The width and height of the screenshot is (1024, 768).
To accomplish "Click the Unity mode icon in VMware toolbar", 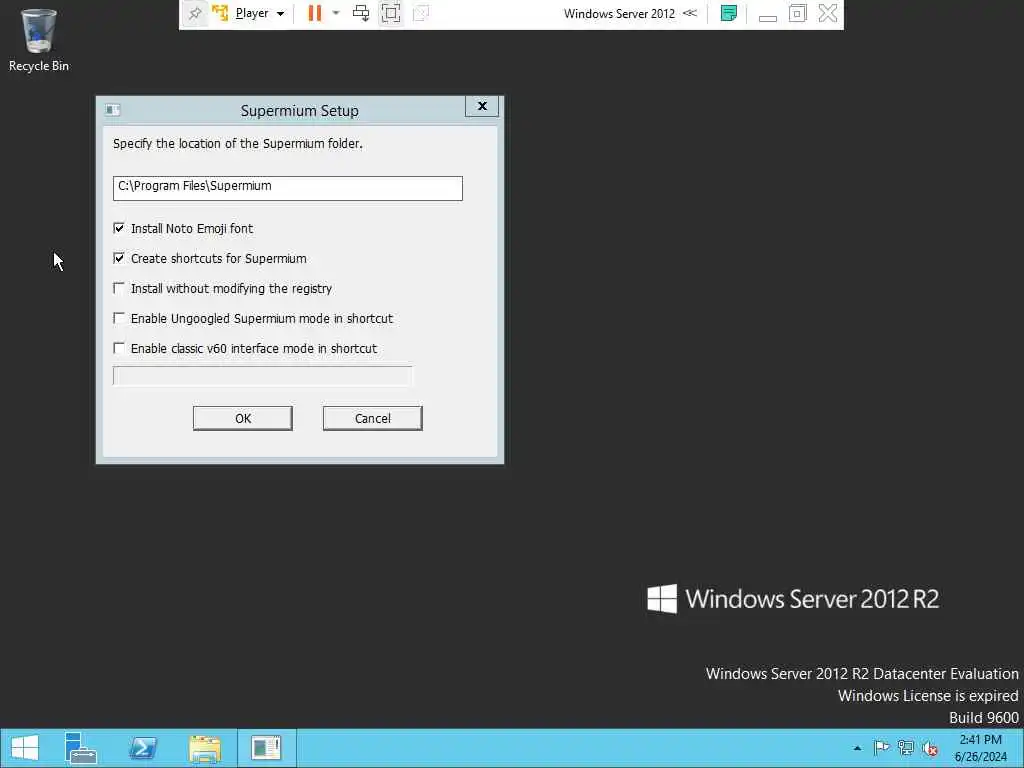I will click(x=421, y=13).
